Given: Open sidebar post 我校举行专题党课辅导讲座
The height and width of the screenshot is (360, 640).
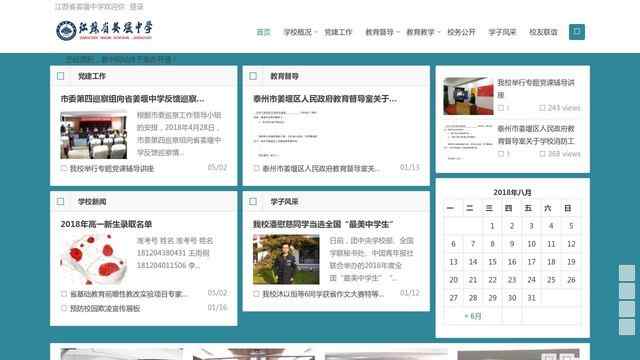Looking at the screenshot, I should 536,89.
